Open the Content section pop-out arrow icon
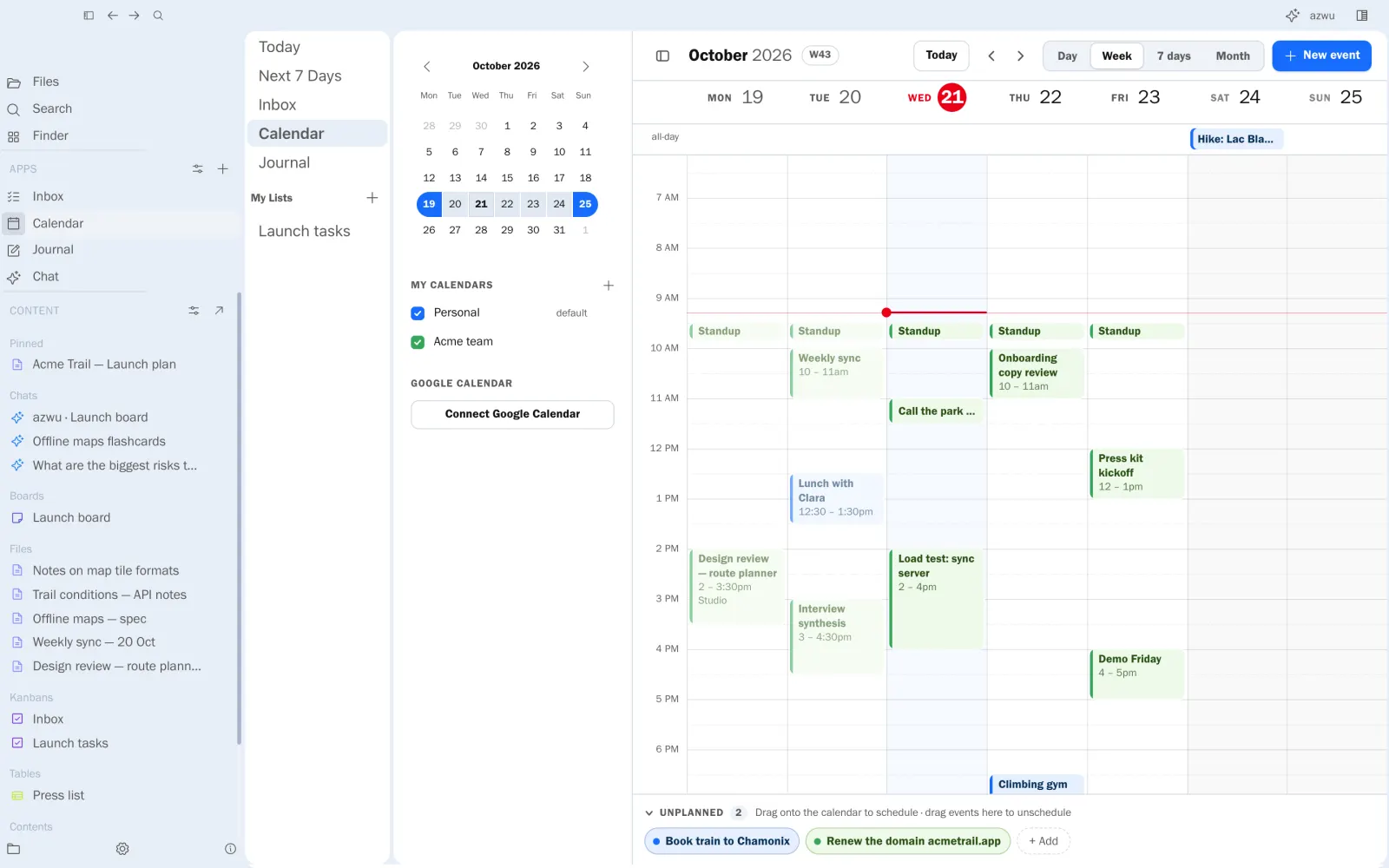The image size is (1389, 868). [x=219, y=311]
